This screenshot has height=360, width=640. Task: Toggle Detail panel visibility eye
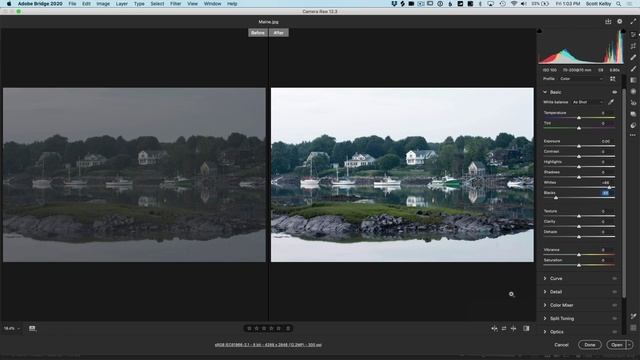tap(614, 292)
